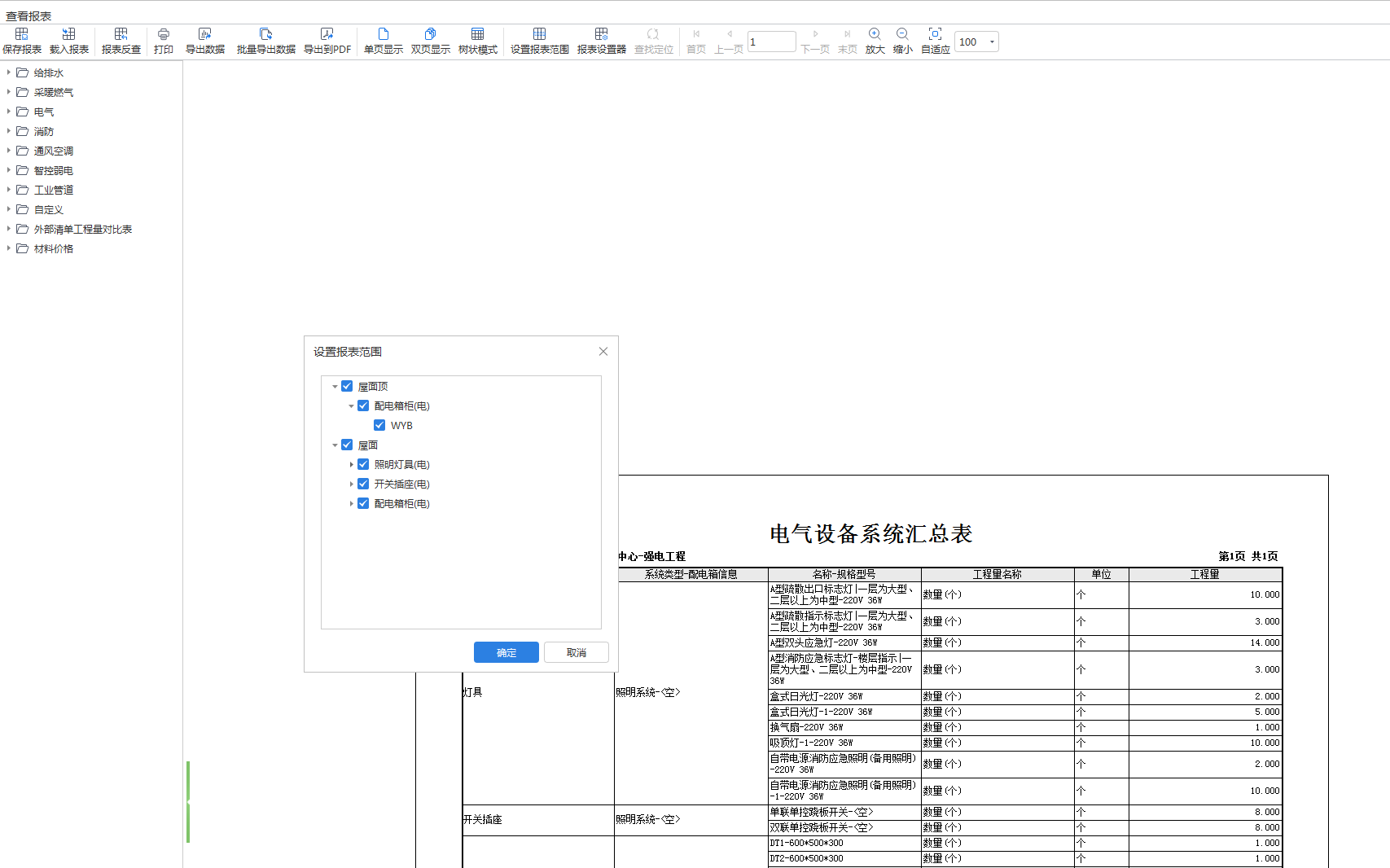Select 自定义 in the report tree
The image size is (1390, 868).
point(49,209)
